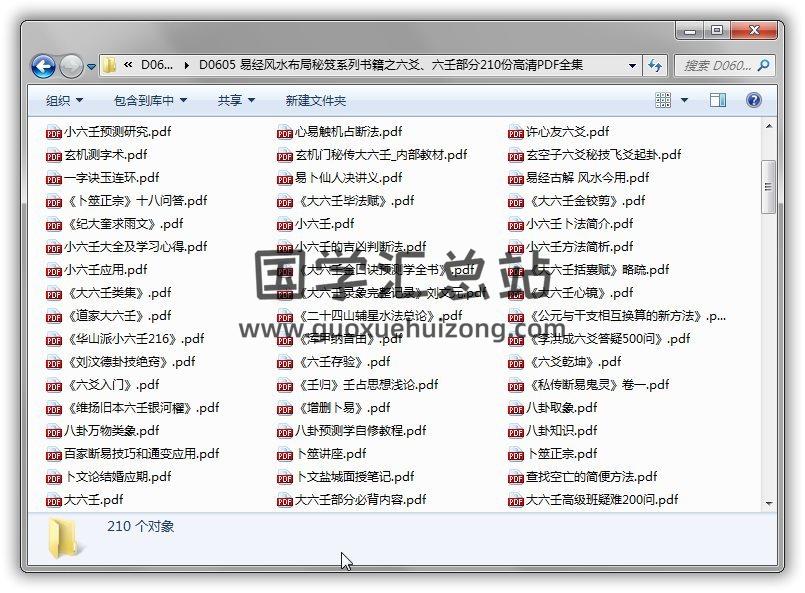Select the PDF icon of 一字诀玉连环.pdf
Image resolution: width=805 pixels, height=593 pixels.
pyautogui.click(x=53, y=179)
